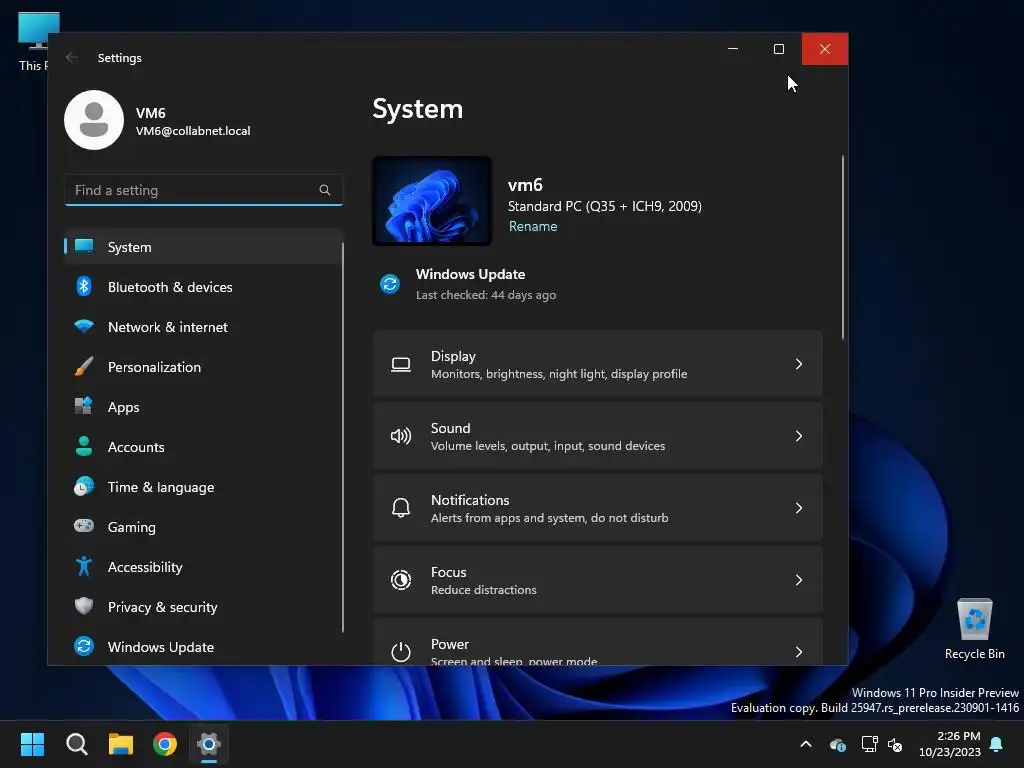
Task: Click the back arrow in Settings title bar
Action: (x=72, y=57)
